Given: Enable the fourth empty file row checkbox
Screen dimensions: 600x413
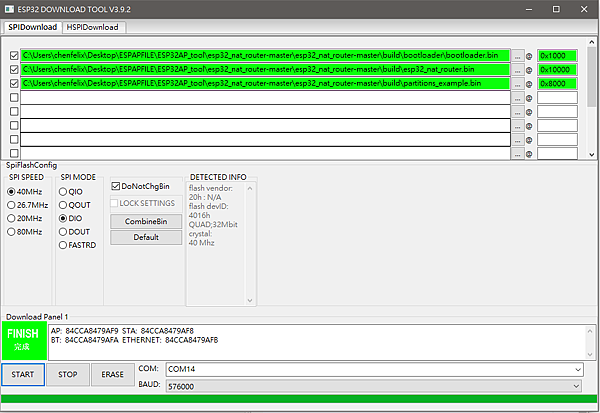Looking at the screenshot, I should pyautogui.click(x=14, y=98).
